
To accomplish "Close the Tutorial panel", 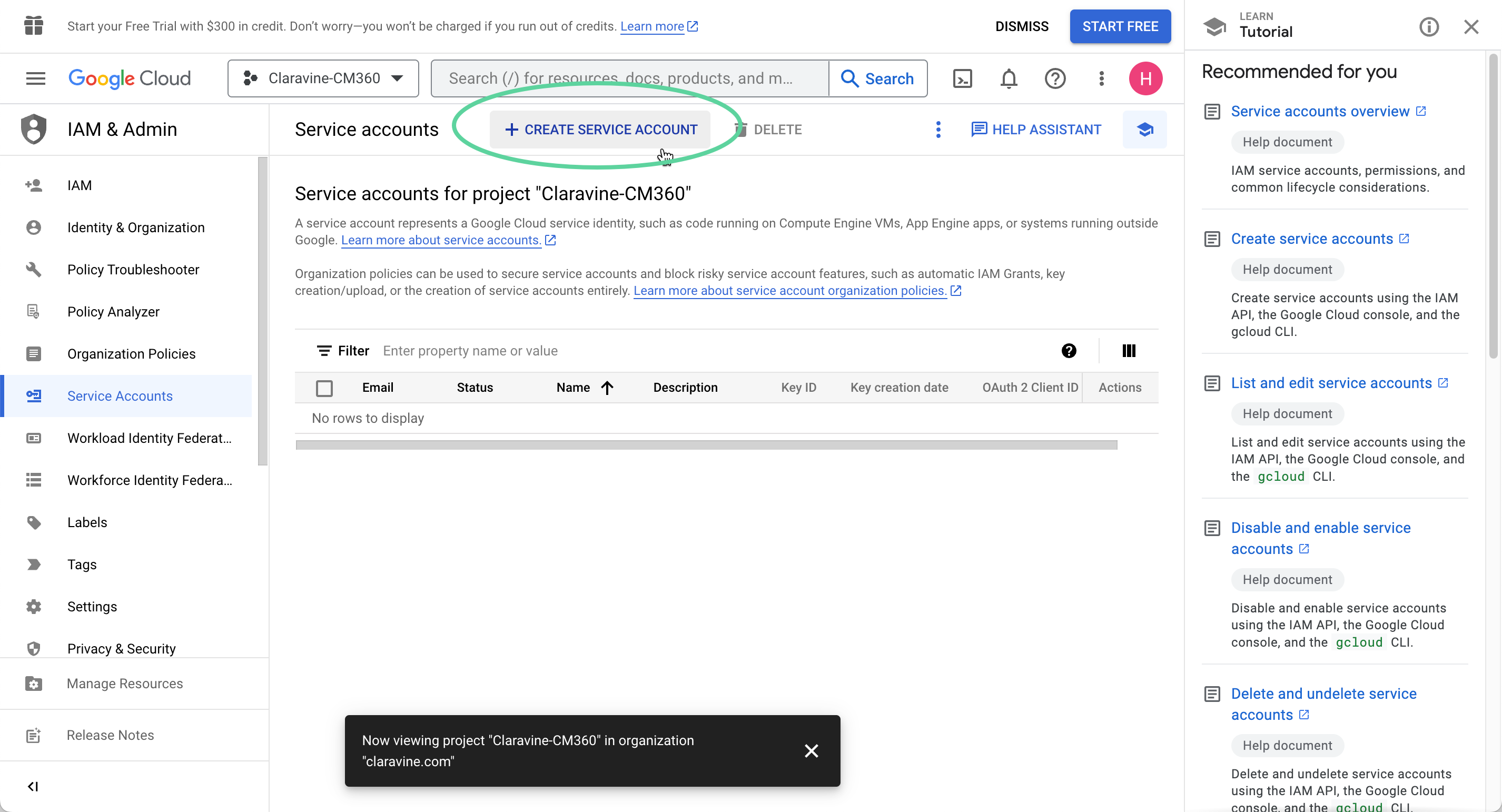I will coord(1470,27).
